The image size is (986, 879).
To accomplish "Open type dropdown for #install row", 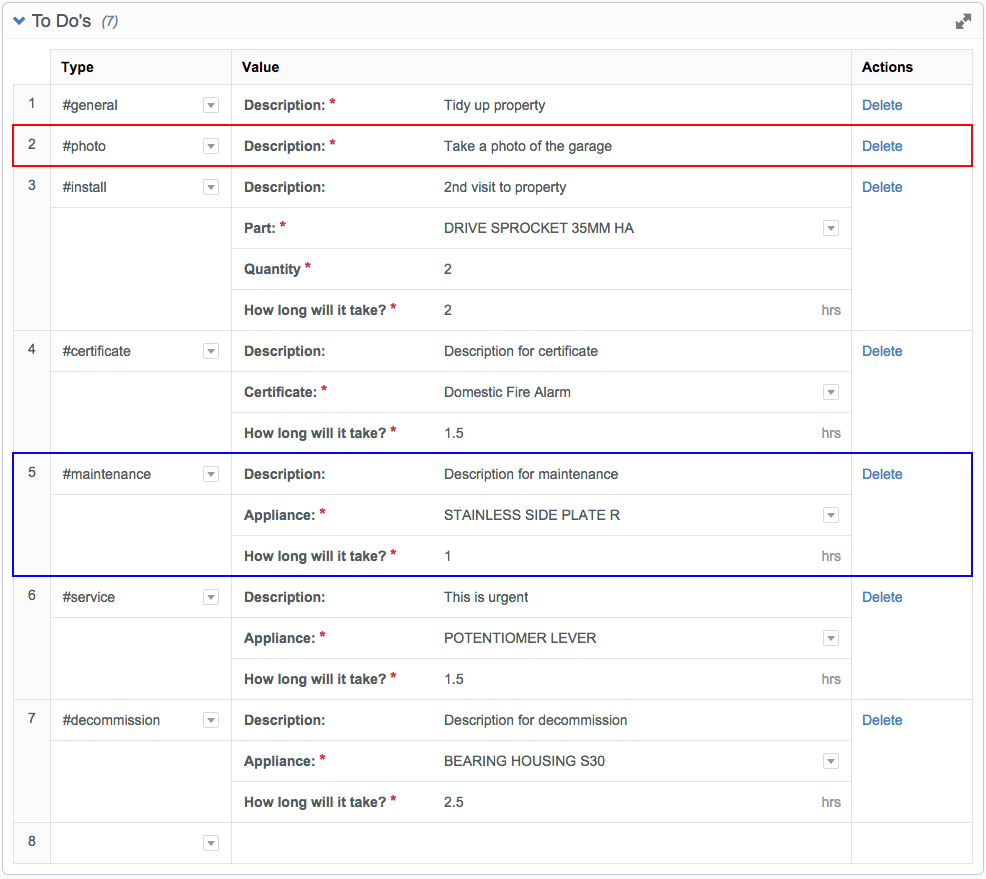I will pos(211,187).
